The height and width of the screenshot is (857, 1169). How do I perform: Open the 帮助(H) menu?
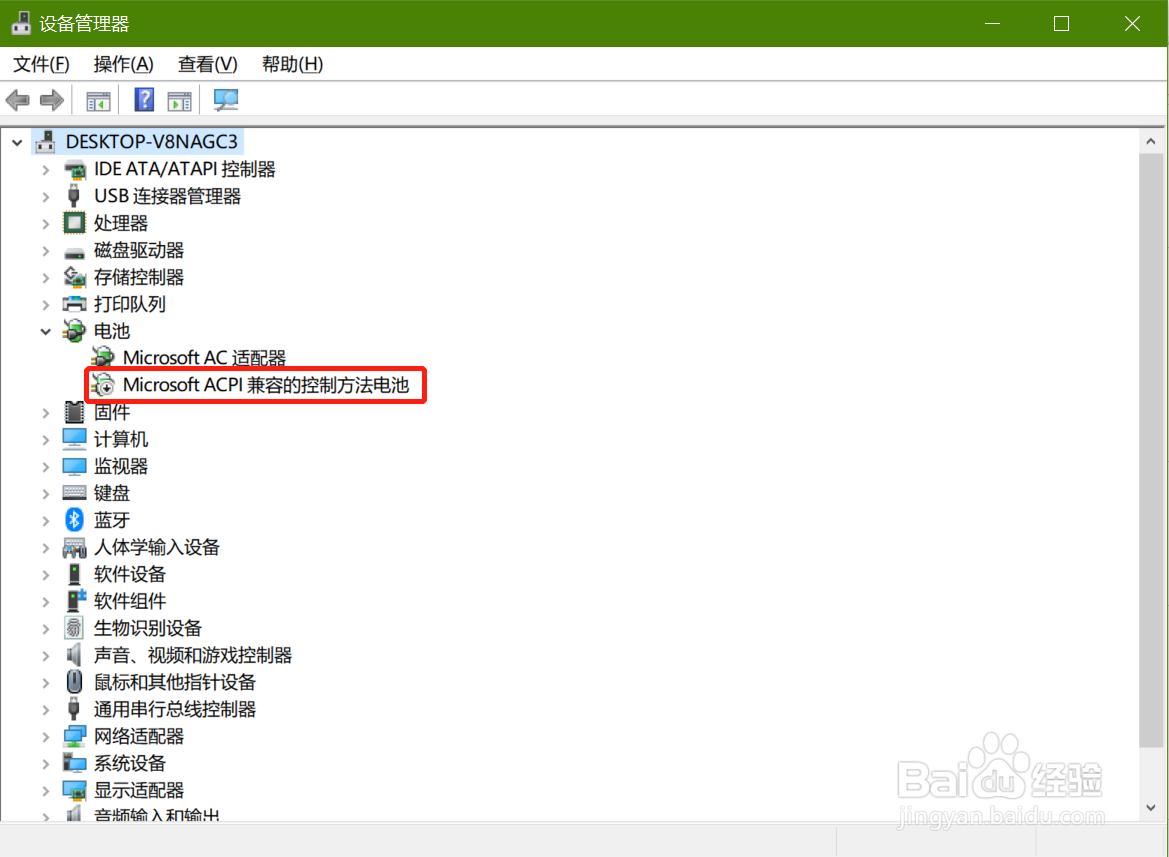292,64
